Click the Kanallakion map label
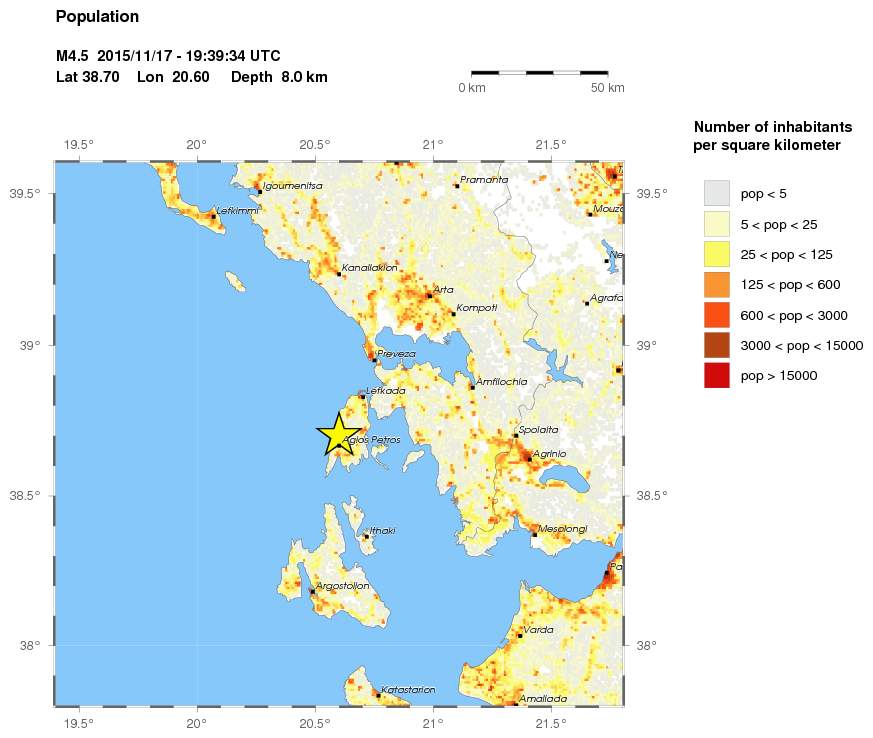This screenshot has width=873, height=738. click(370, 268)
